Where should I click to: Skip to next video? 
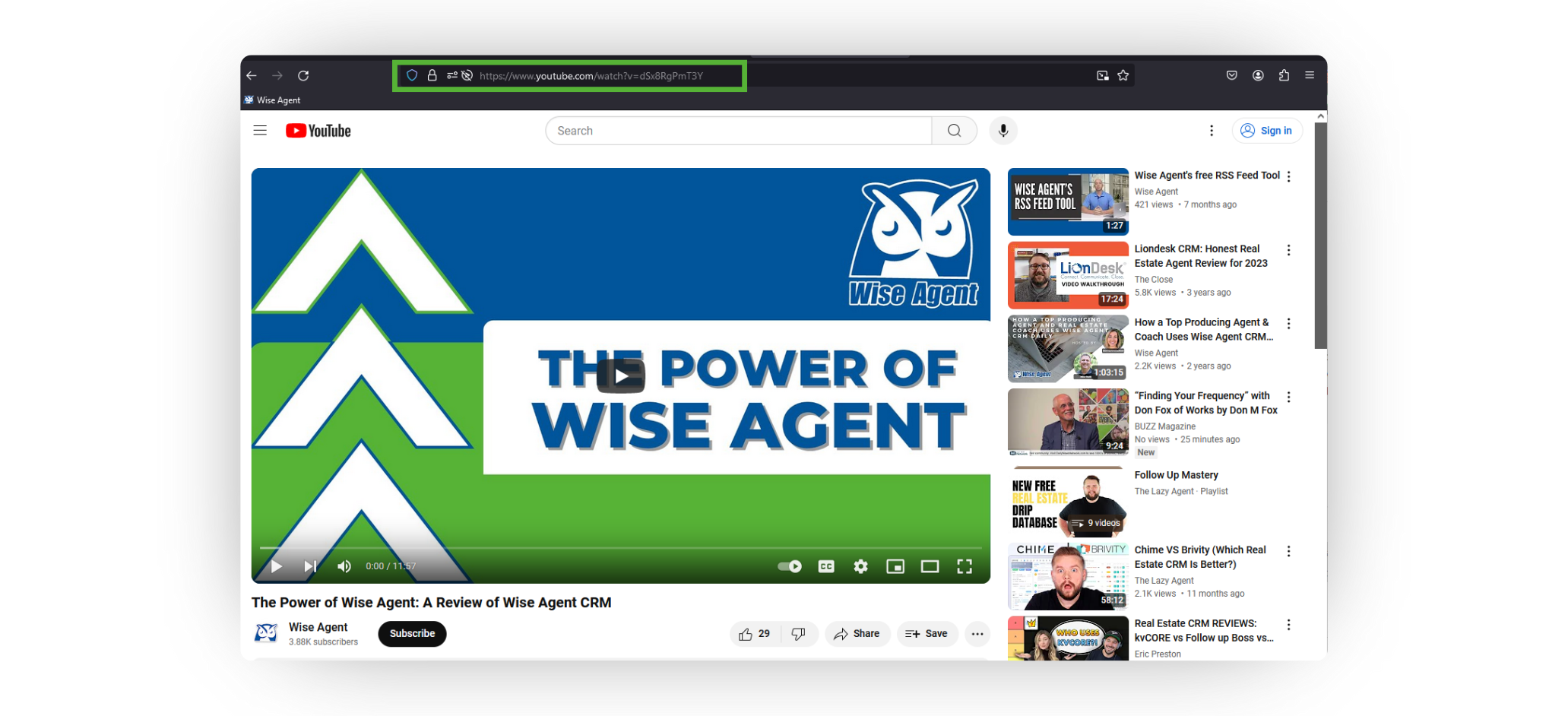point(310,566)
